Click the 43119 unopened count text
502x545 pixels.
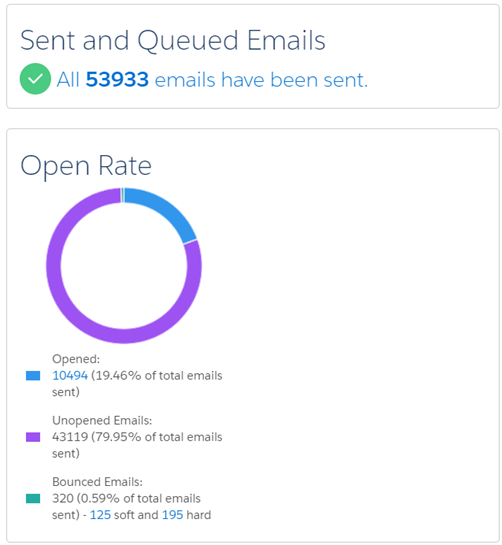click(70, 437)
